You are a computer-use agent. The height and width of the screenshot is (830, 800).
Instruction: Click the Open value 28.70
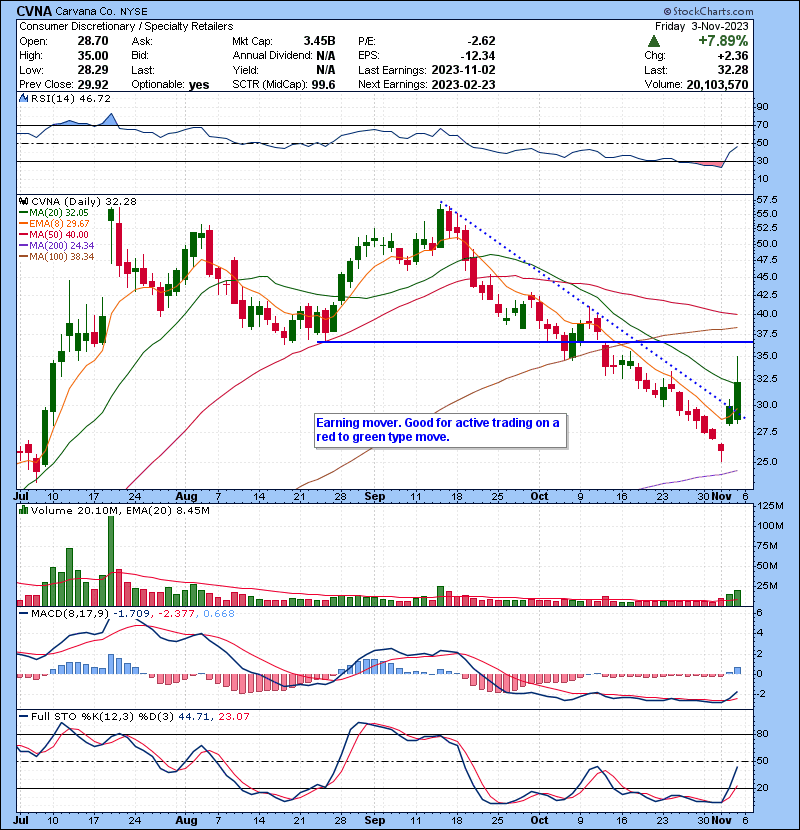[93, 41]
